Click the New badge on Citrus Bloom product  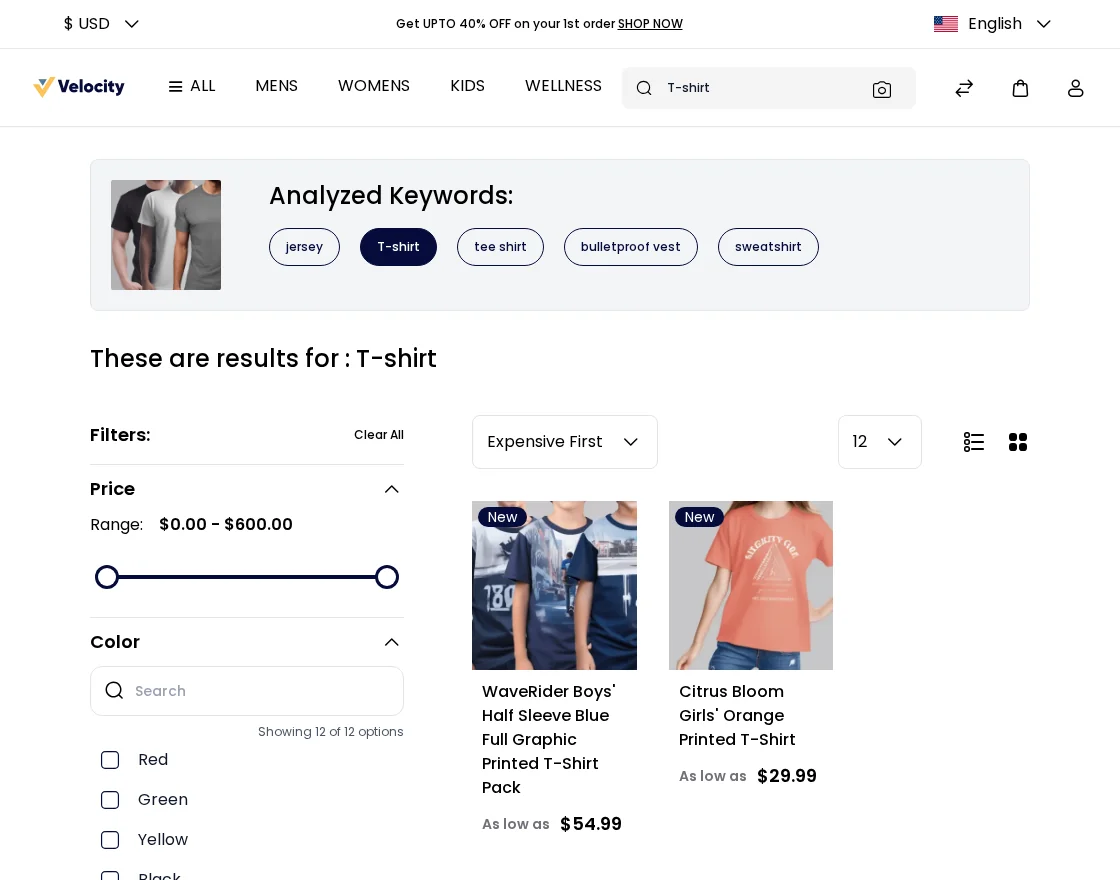point(699,517)
